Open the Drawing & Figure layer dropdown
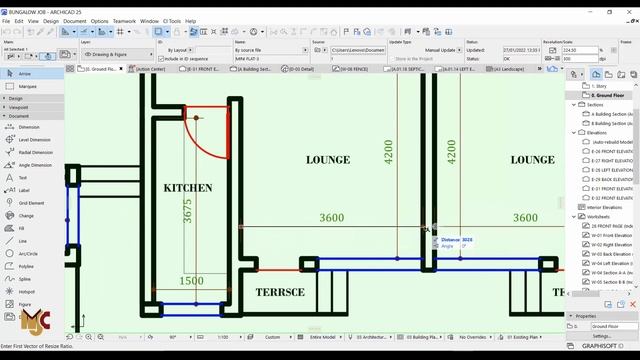This screenshot has width=640, height=360. pos(118,54)
